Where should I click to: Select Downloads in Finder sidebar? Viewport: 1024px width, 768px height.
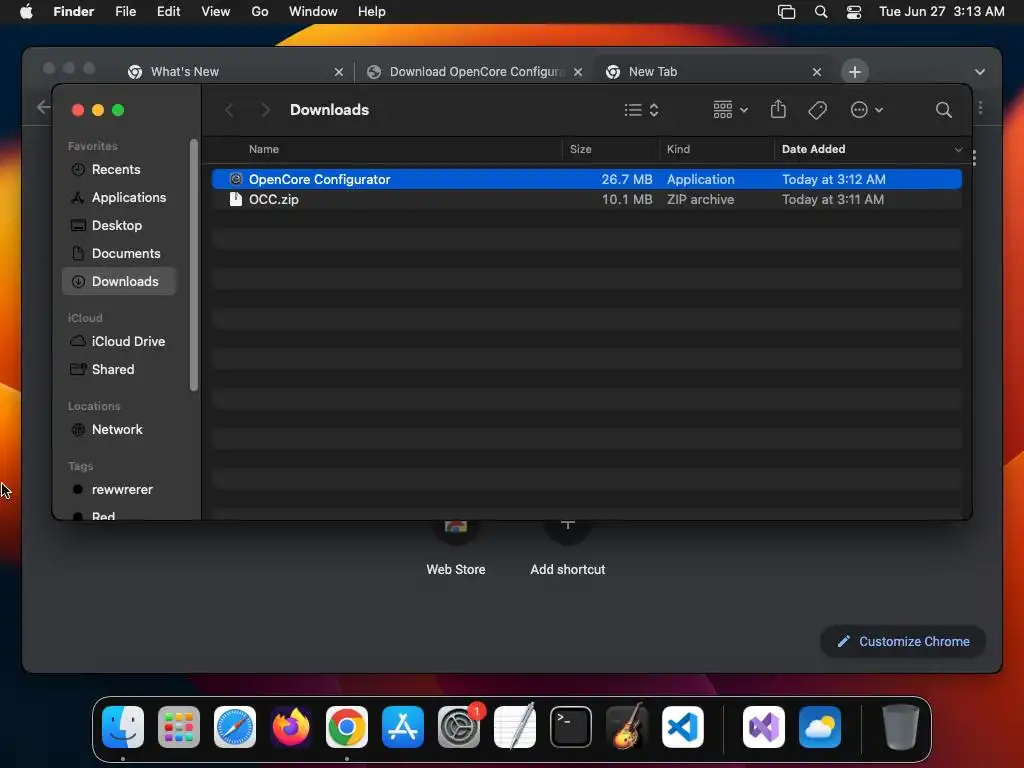(119, 281)
